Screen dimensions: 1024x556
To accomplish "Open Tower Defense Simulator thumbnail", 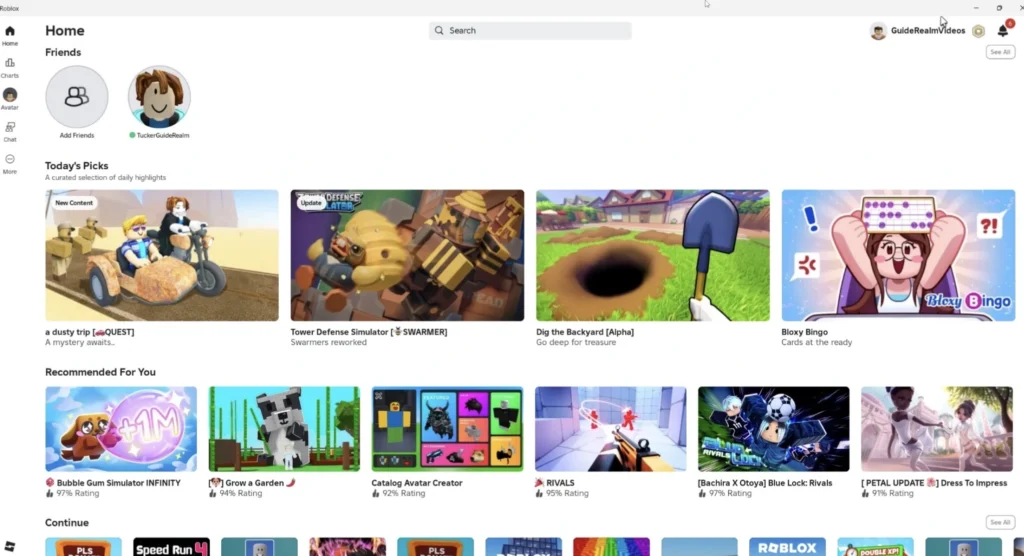I will (408, 255).
